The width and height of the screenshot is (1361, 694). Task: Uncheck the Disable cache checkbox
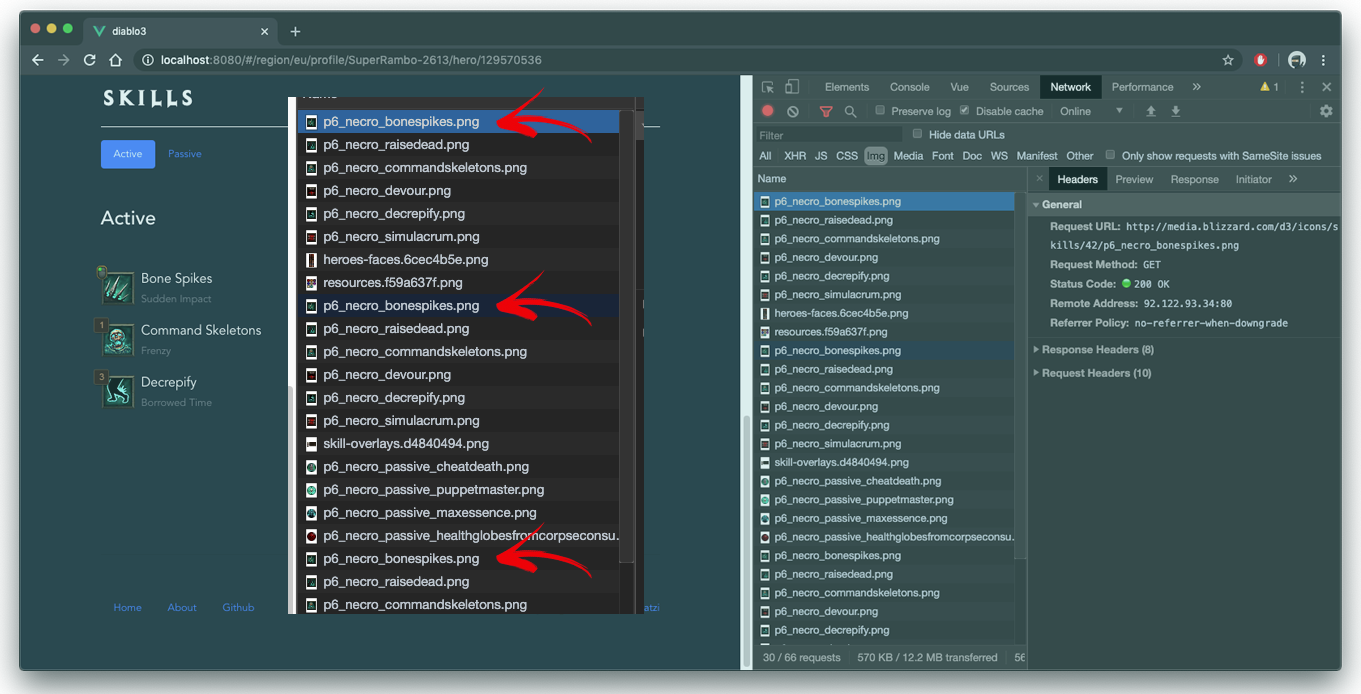click(x=965, y=111)
